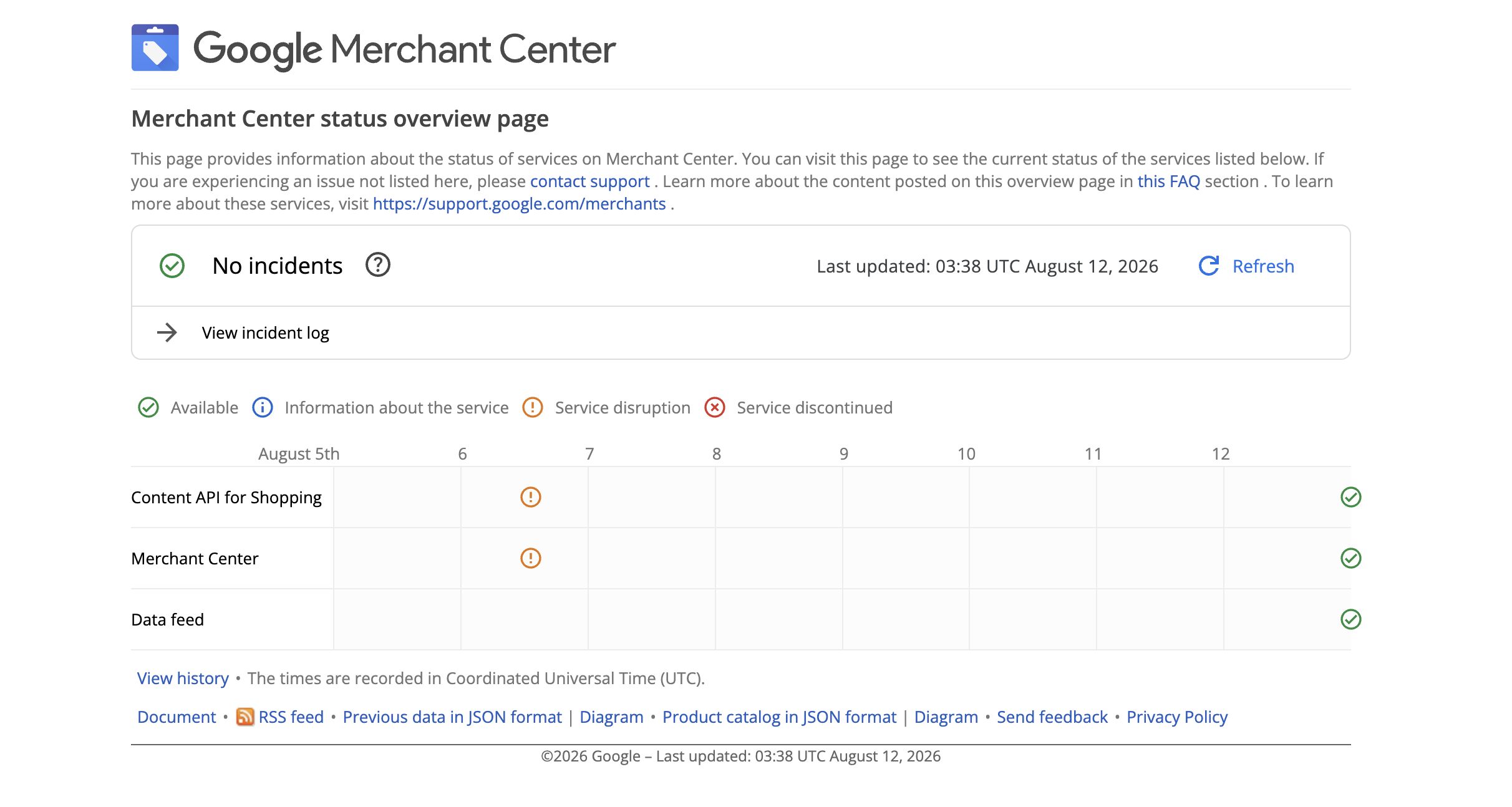
Task: Click the Data feed current status checkmark
Action: click(x=1351, y=619)
